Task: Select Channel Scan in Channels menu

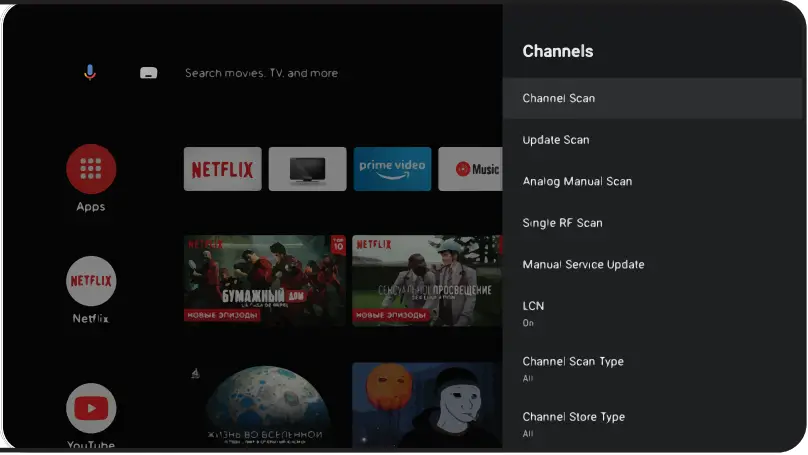Action: point(653,98)
